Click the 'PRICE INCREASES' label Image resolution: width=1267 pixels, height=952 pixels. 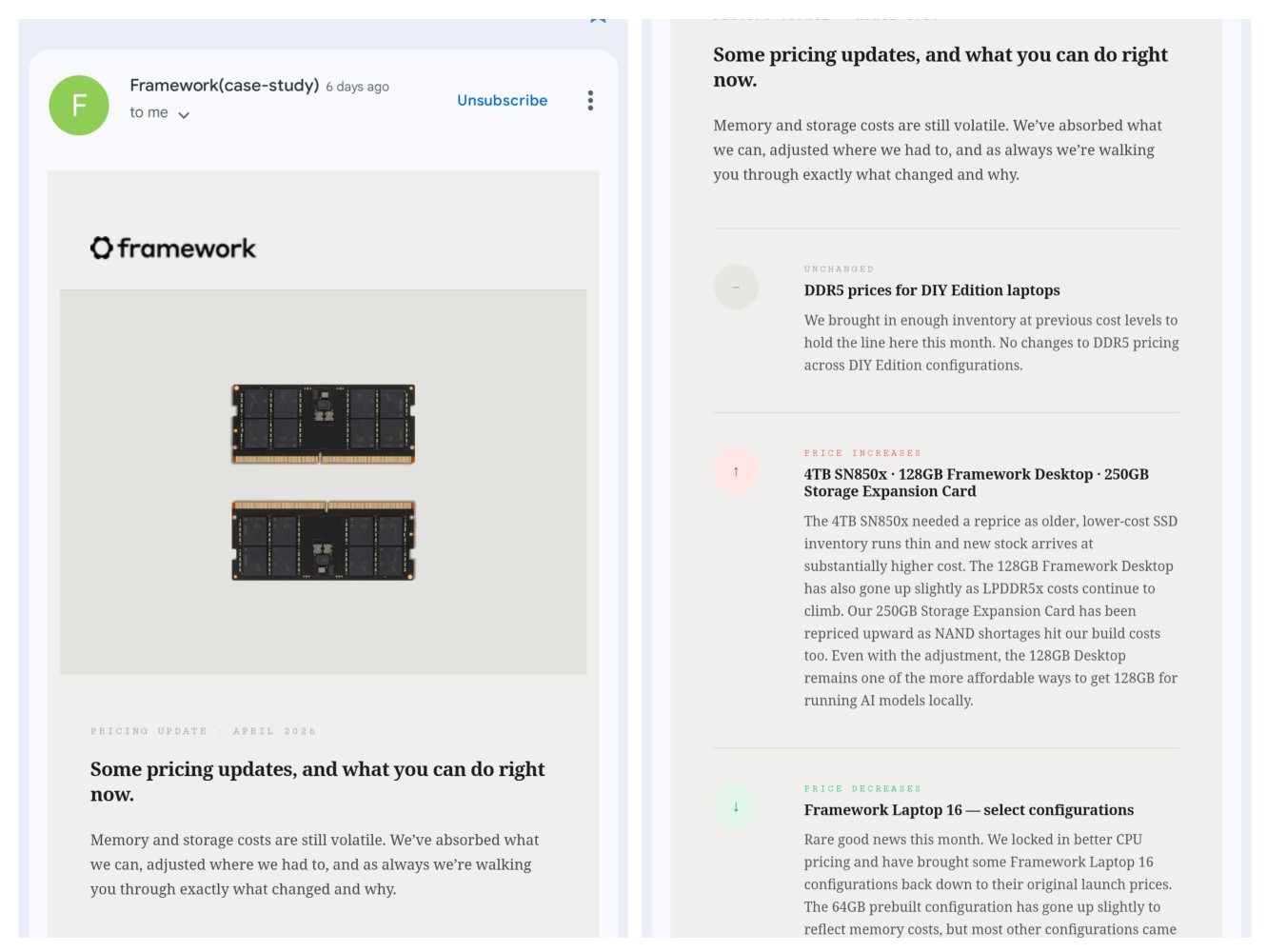[862, 453]
